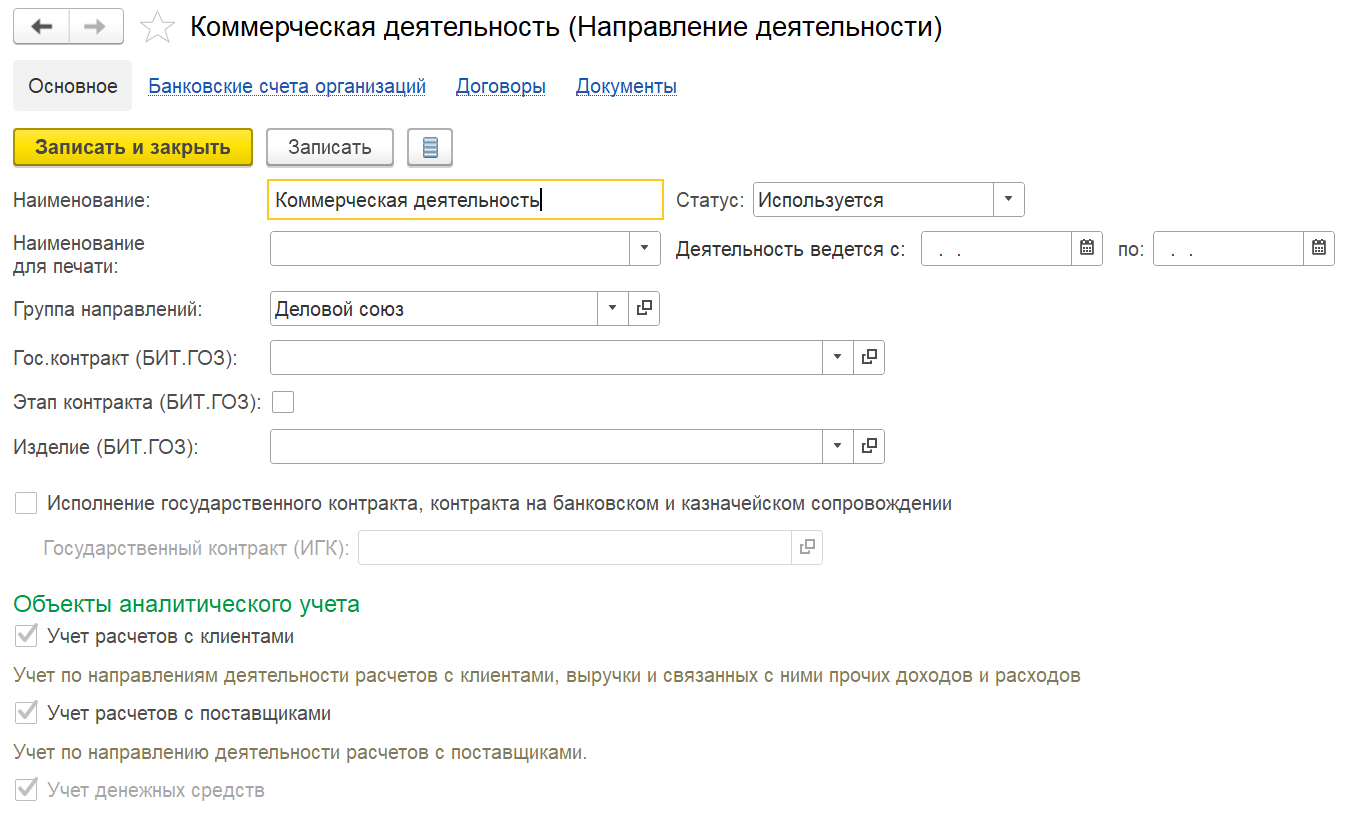Expand the Группа направлений dropdown arrow
Image resolution: width=1356 pixels, height=813 pixels.
613,309
